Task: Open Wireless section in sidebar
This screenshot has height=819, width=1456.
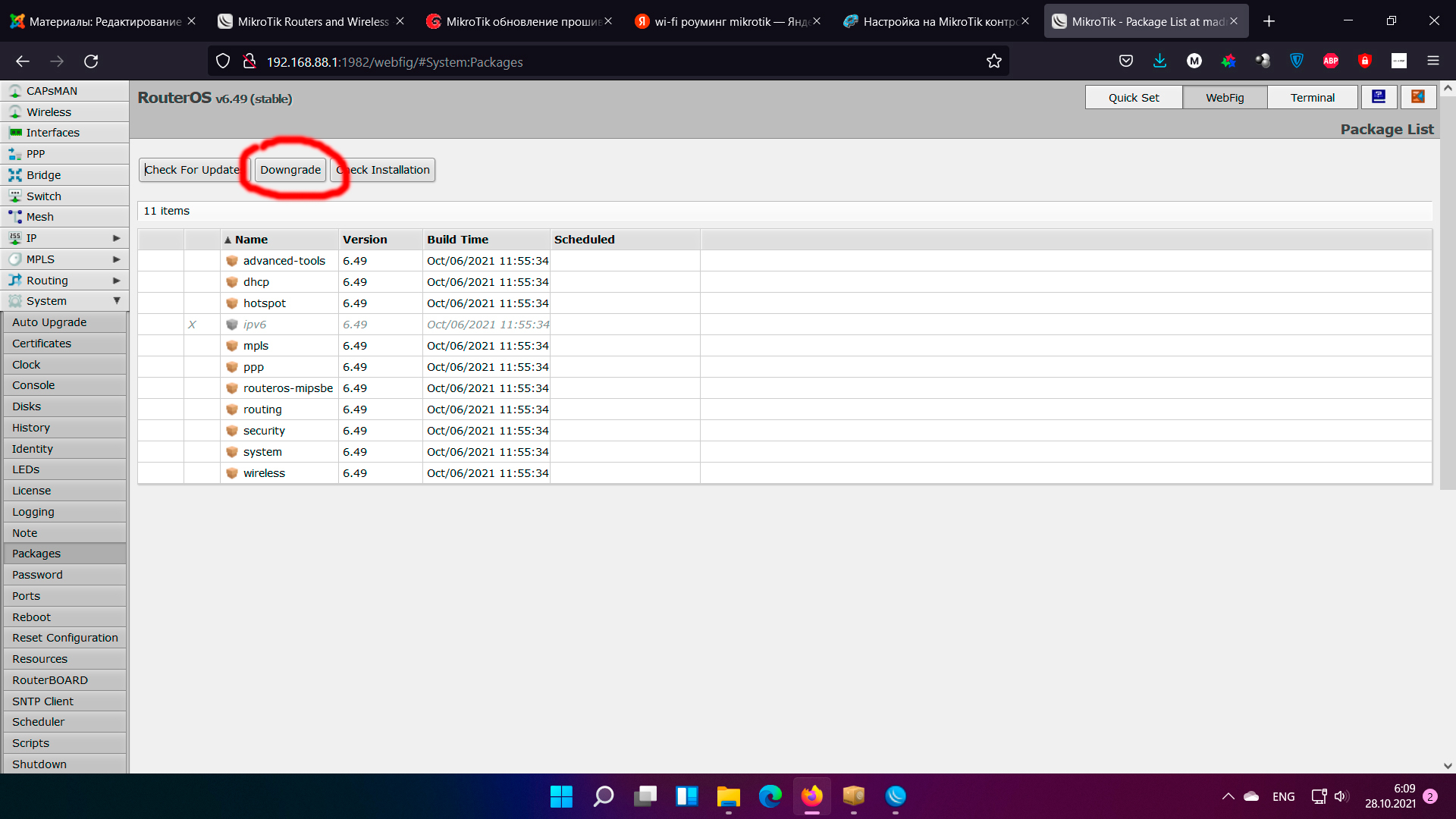Action: [x=64, y=112]
